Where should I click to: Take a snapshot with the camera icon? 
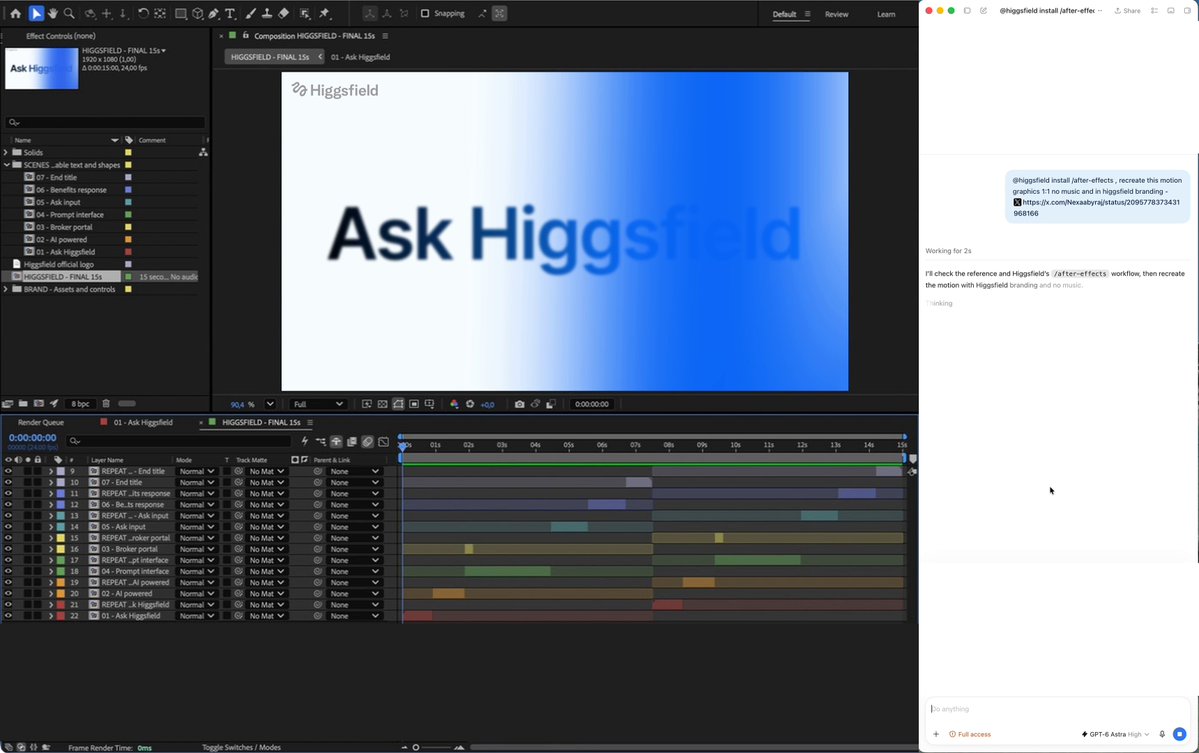coord(519,404)
